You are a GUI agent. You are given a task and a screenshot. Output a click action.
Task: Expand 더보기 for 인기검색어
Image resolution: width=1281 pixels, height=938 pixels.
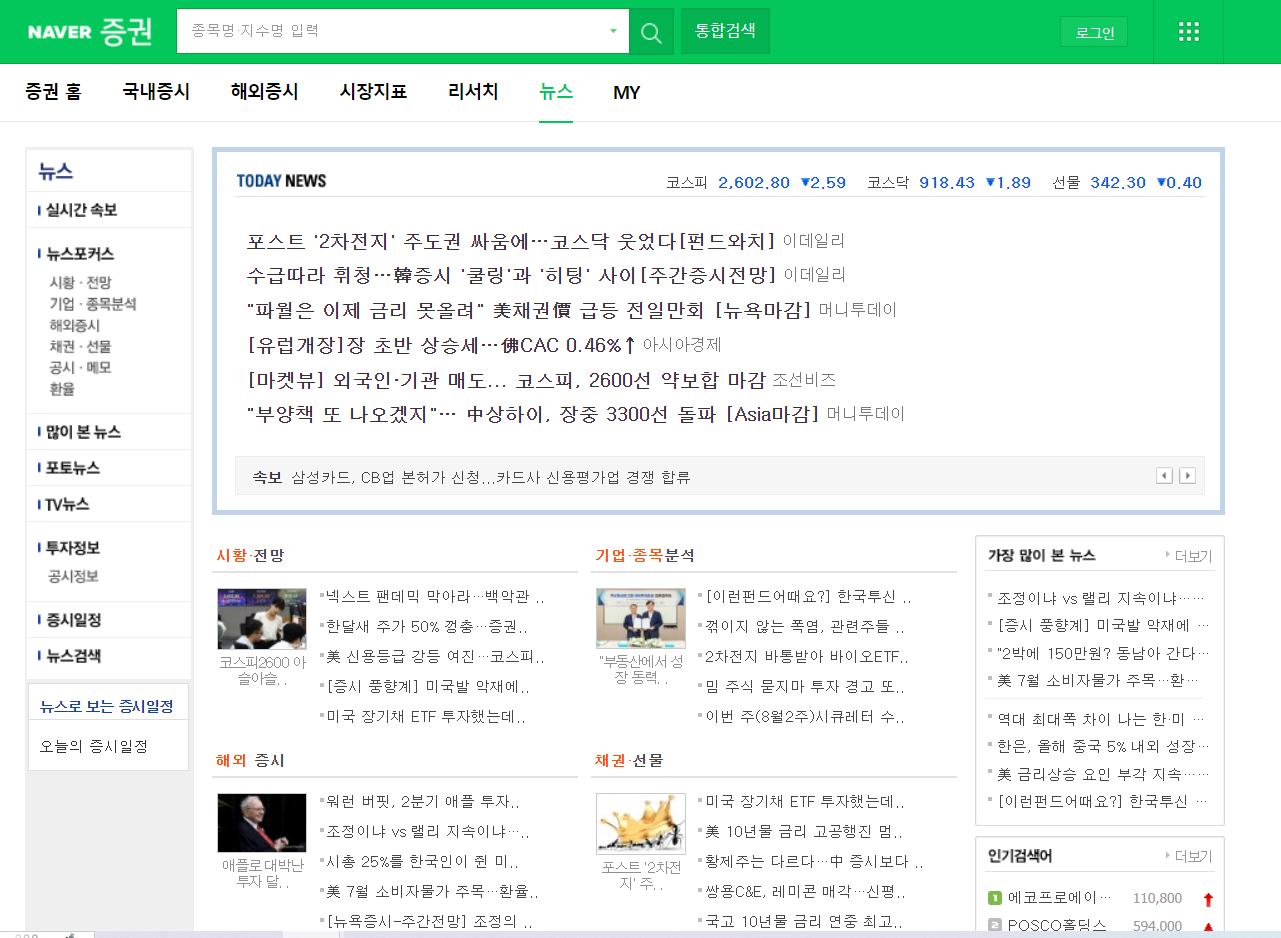(x=1192, y=856)
